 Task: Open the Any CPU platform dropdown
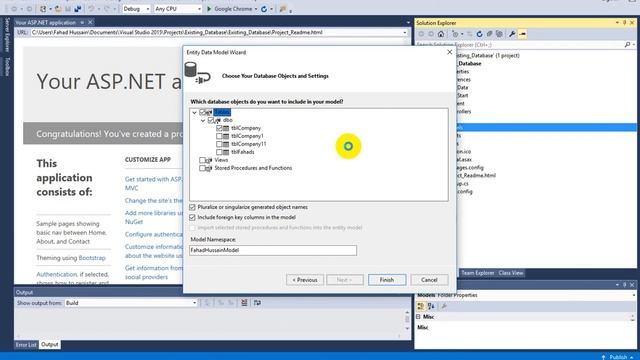tap(199, 9)
